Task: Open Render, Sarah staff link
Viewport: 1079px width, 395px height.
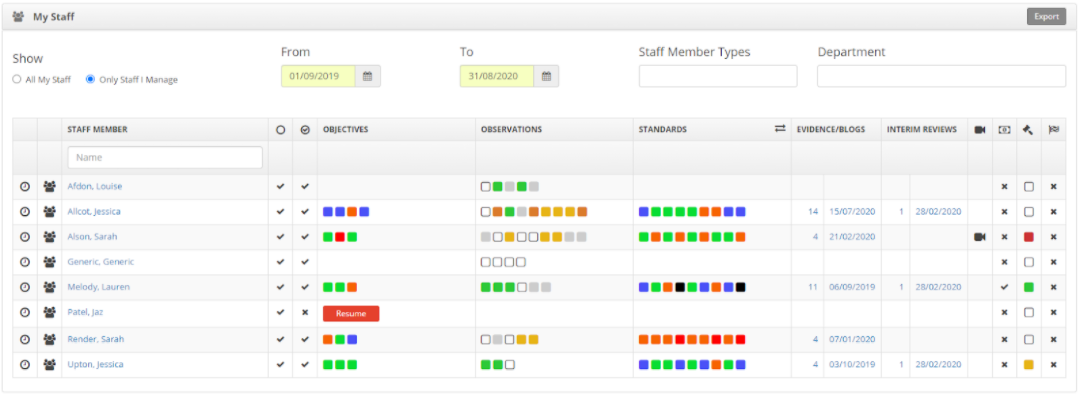Action: 96,339
